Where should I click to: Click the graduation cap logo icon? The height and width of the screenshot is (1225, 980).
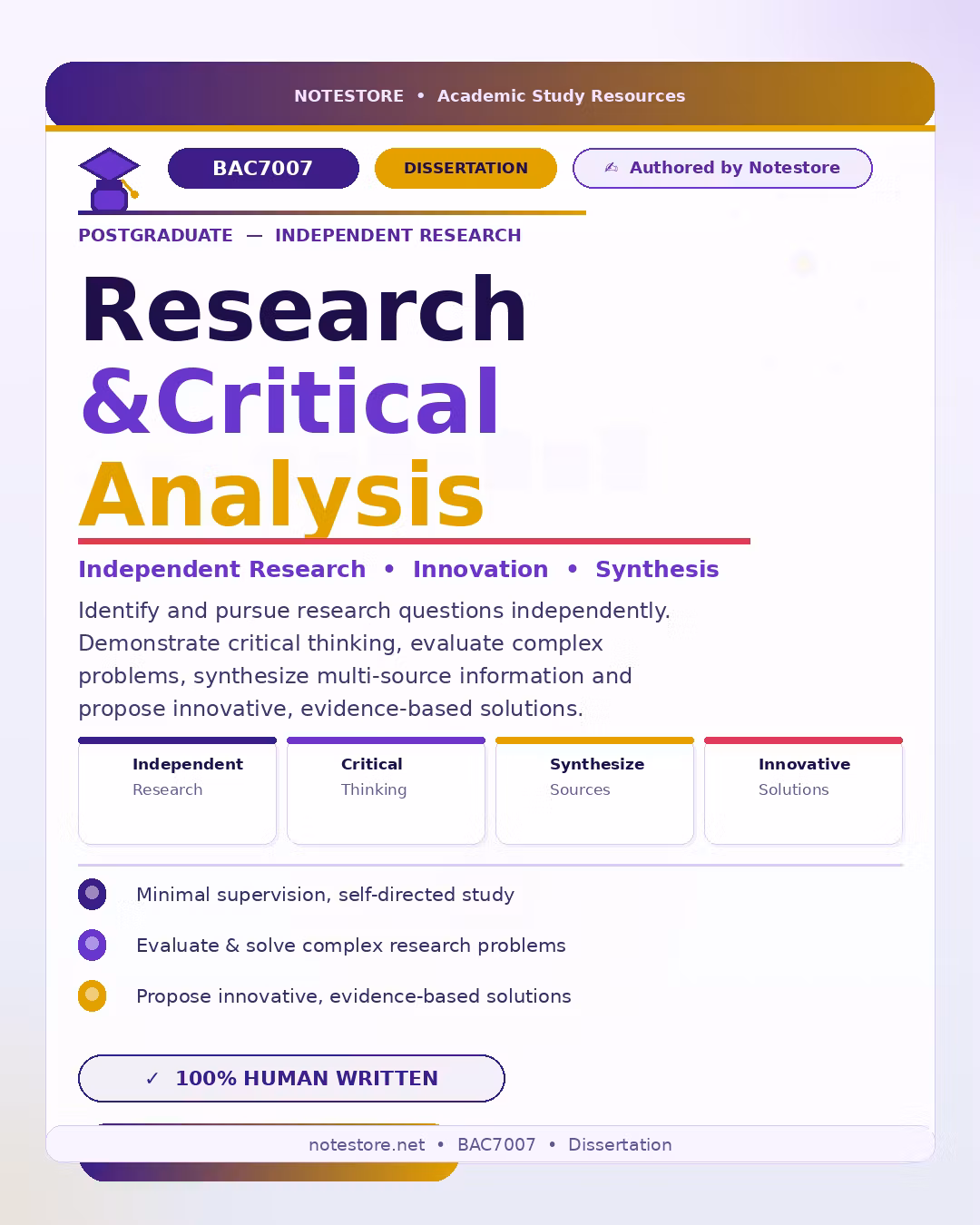click(x=109, y=179)
